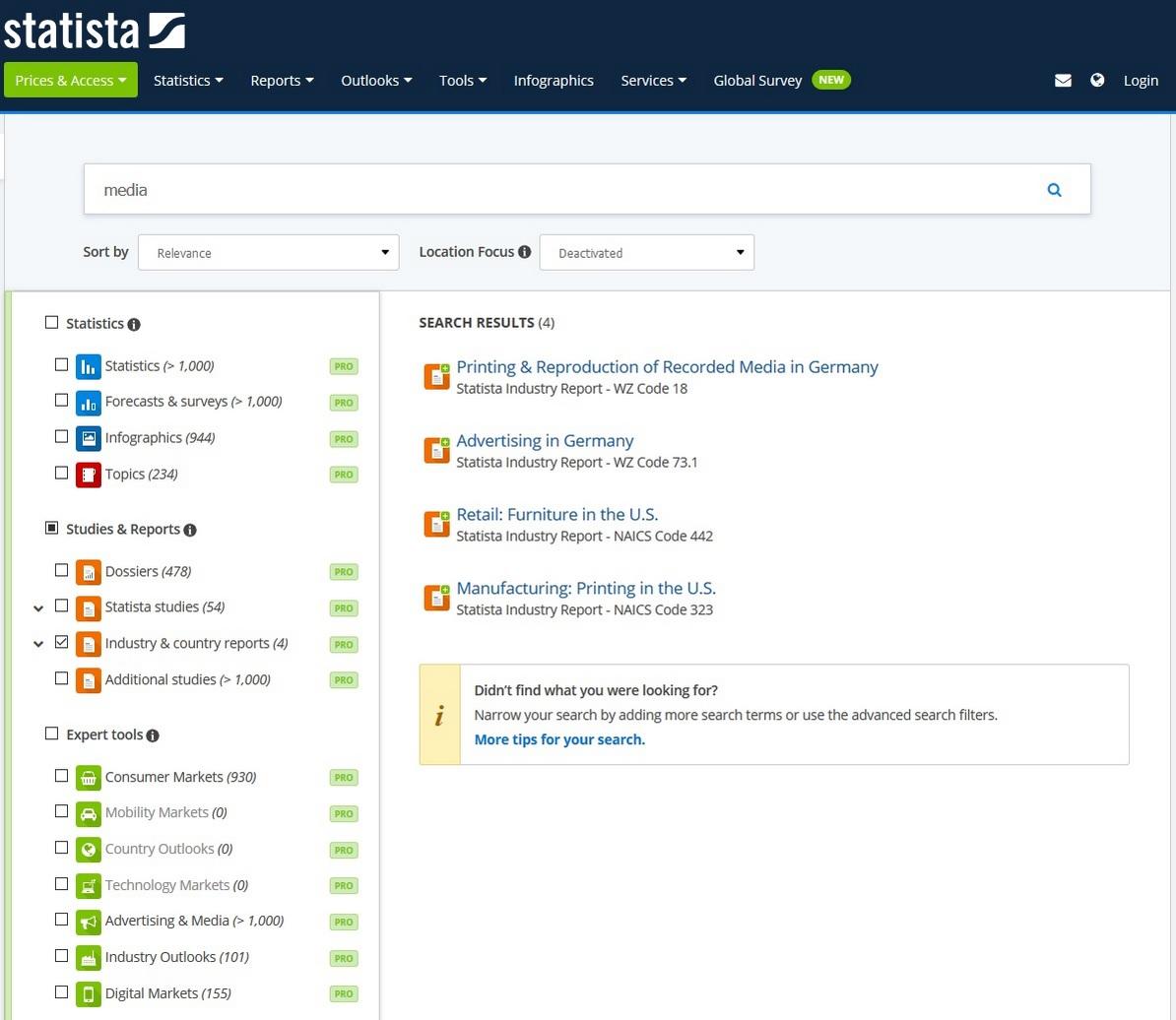
Task: Open the Statistics menu in navbar
Action: (x=188, y=80)
